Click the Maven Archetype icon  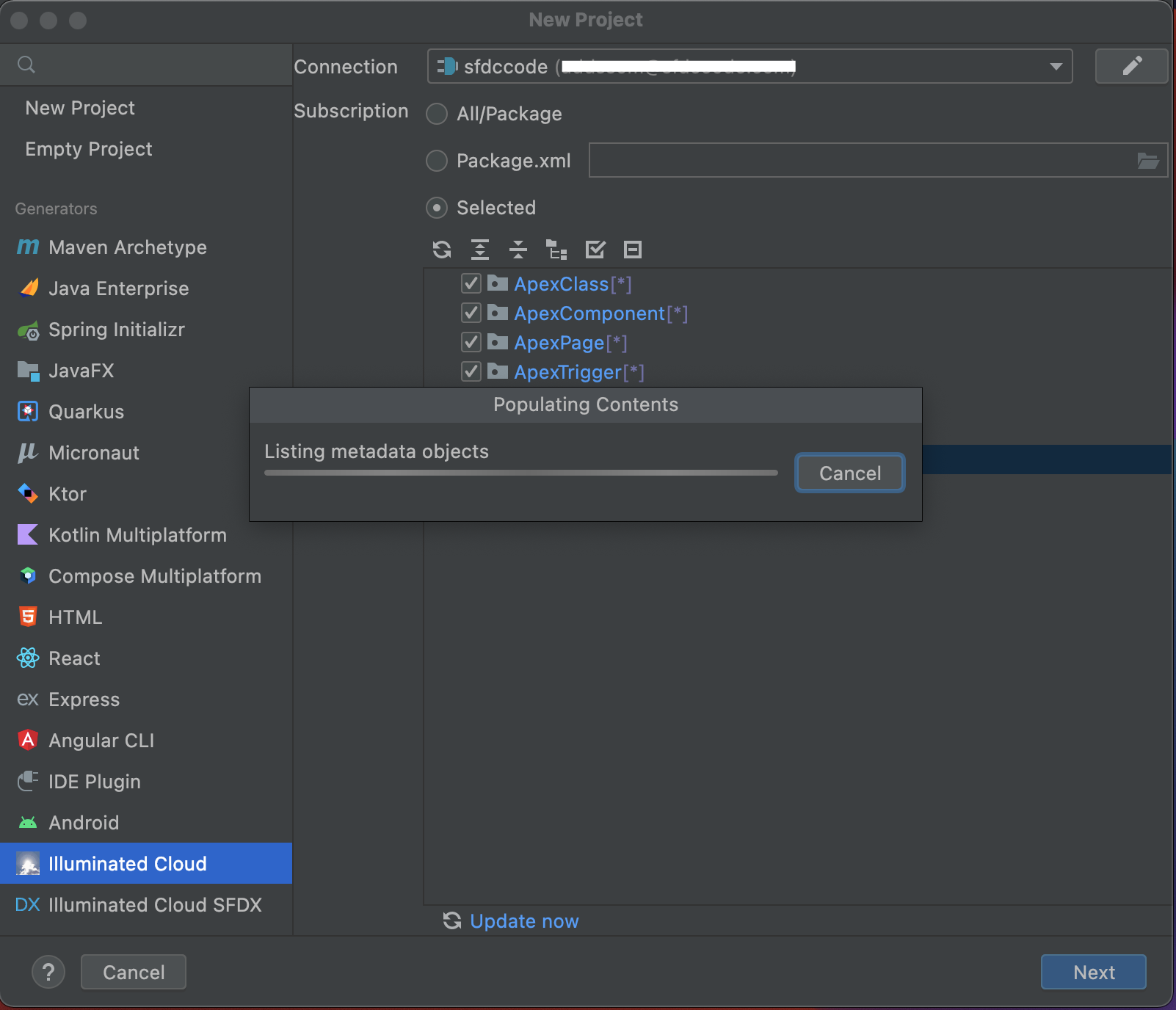[28, 247]
